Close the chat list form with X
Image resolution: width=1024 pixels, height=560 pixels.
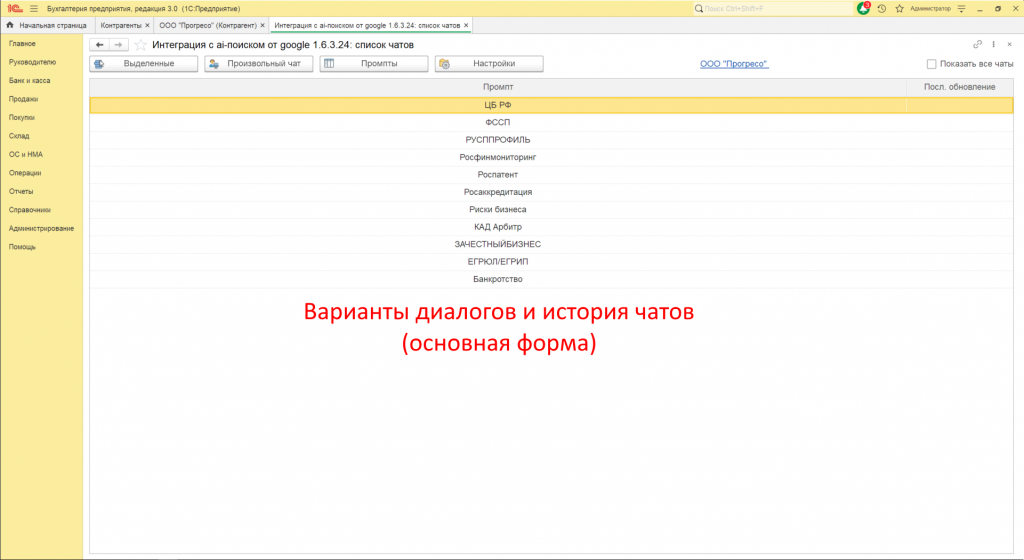tap(1009, 44)
